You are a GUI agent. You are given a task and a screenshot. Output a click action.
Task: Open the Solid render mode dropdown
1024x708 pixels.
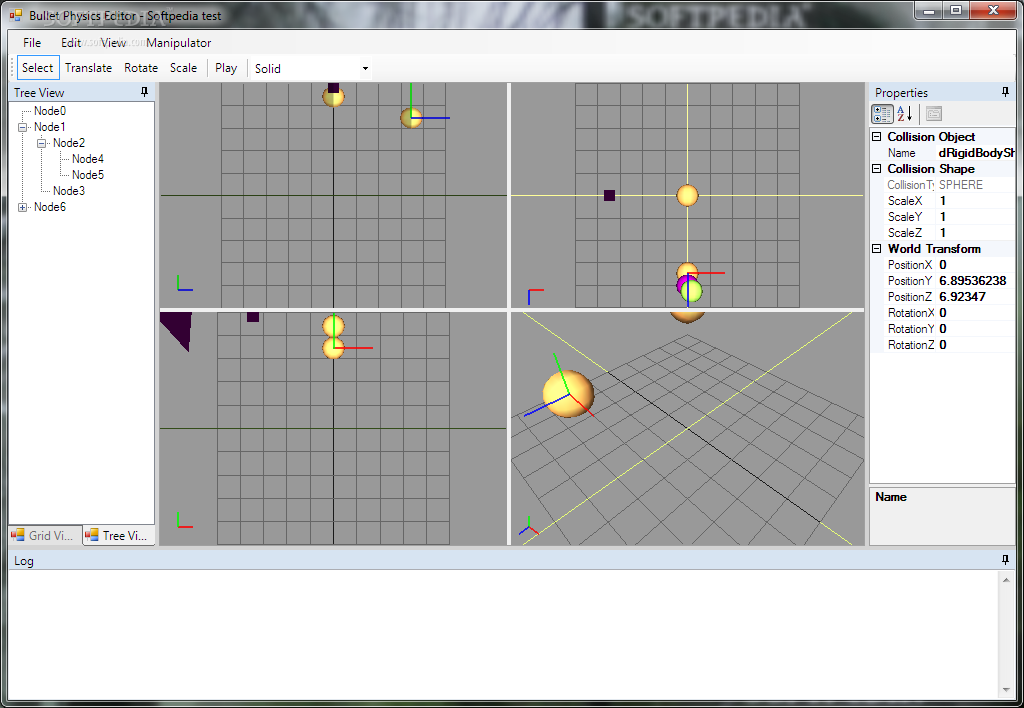[365, 69]
